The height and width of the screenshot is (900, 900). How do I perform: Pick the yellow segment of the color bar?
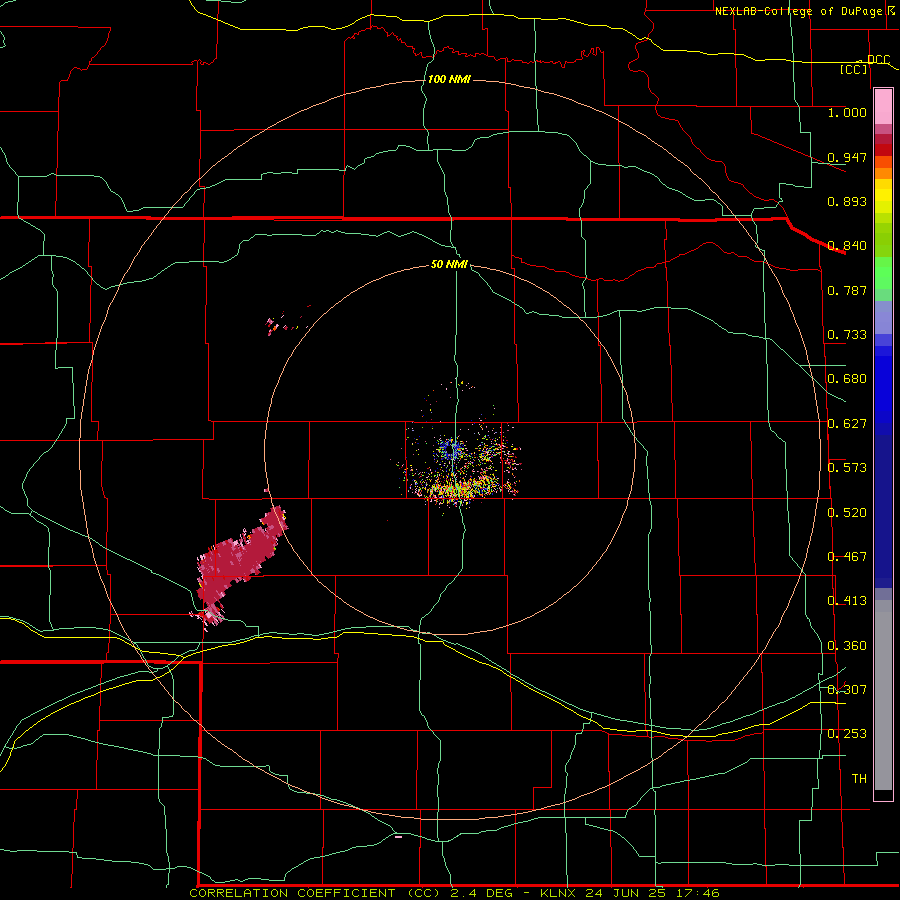coord(883,196)
